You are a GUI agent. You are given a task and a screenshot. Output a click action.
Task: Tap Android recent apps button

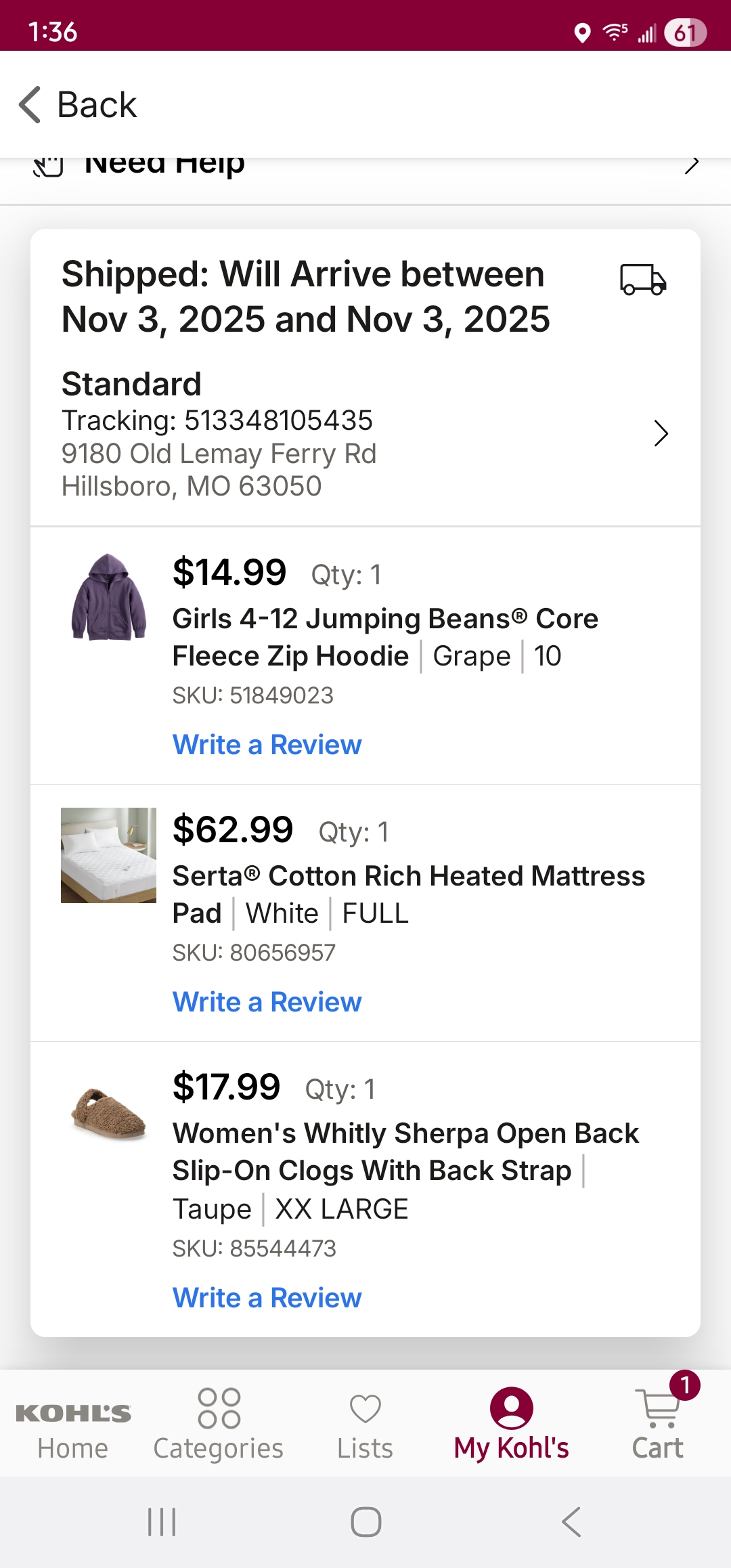[x=162, y=1522]
